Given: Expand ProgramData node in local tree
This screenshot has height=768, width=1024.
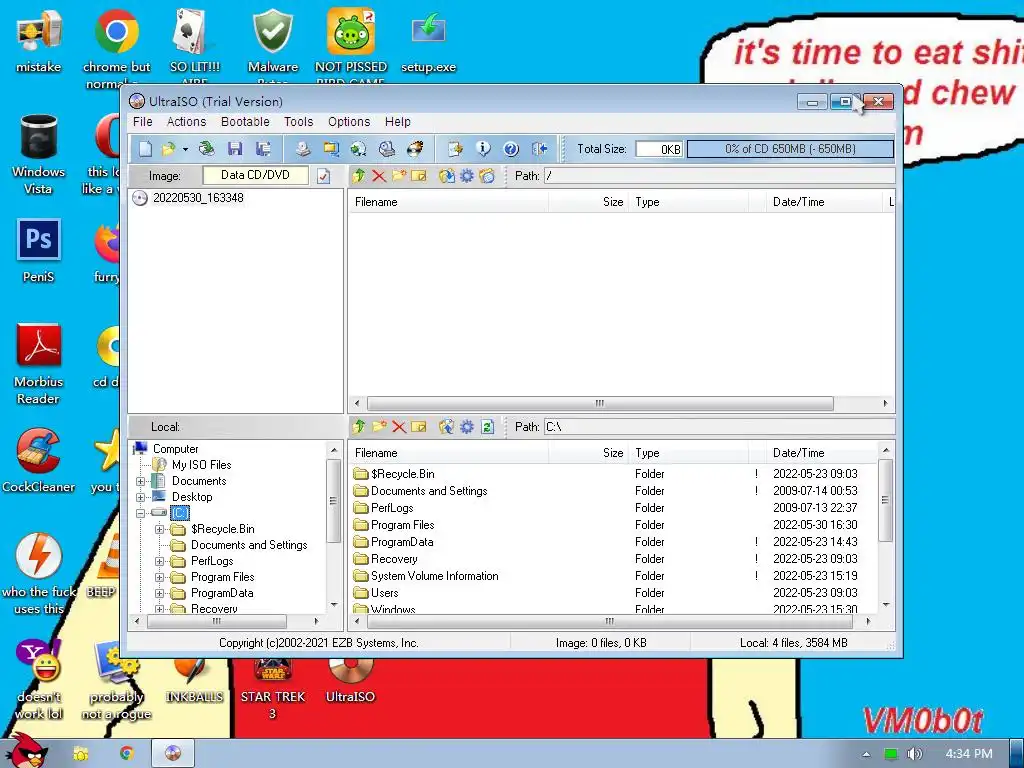Looking at the screenshot, I should coord(159,593).
